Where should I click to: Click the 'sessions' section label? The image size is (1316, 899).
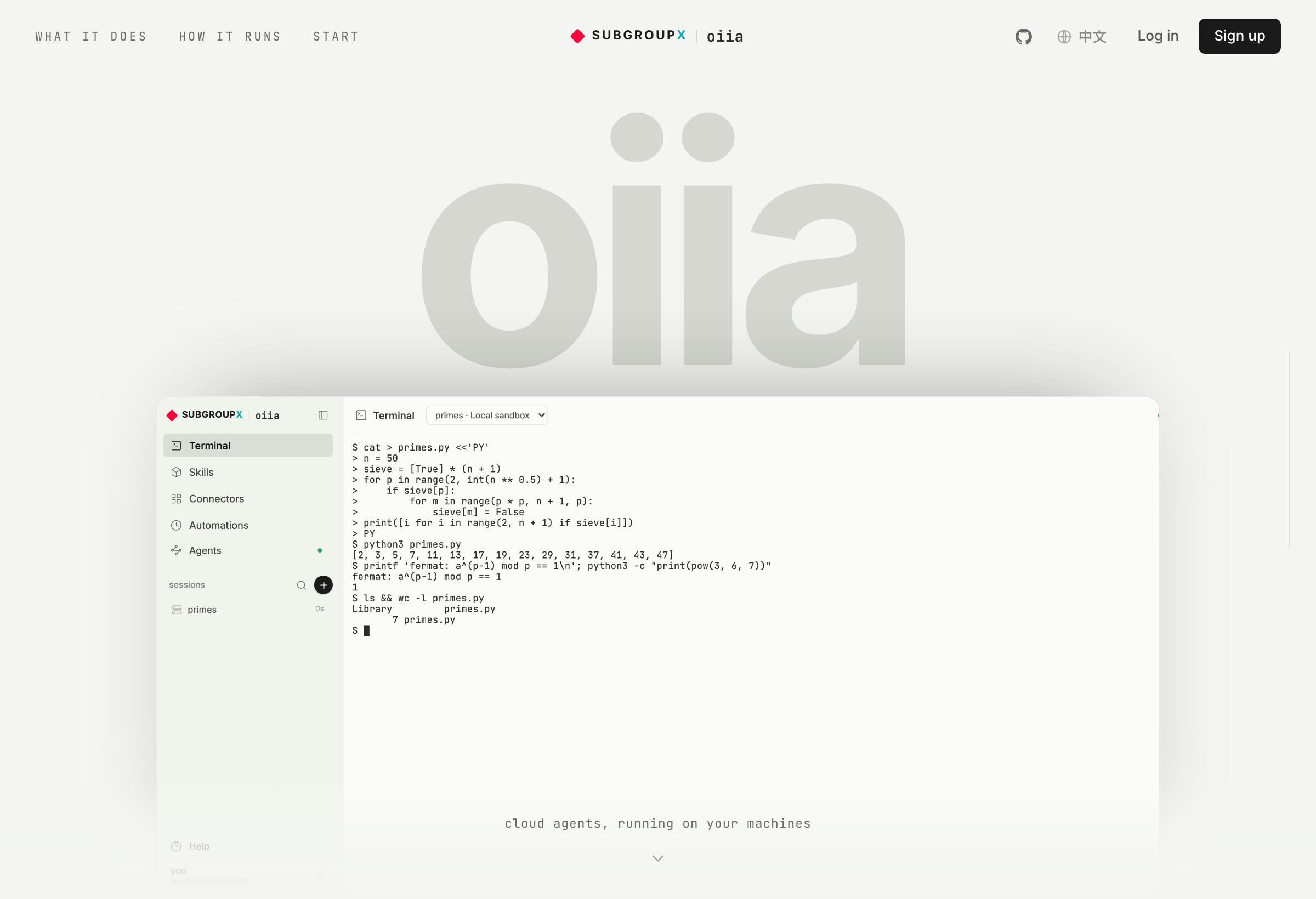click(x=187, y=584)
